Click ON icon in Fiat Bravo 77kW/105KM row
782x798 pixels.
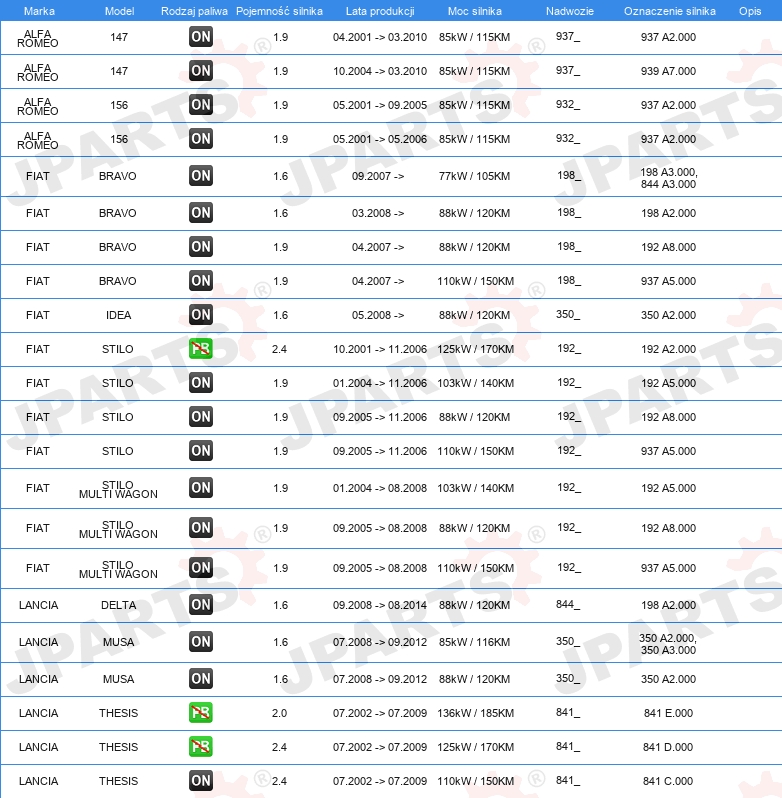(200, 176)
